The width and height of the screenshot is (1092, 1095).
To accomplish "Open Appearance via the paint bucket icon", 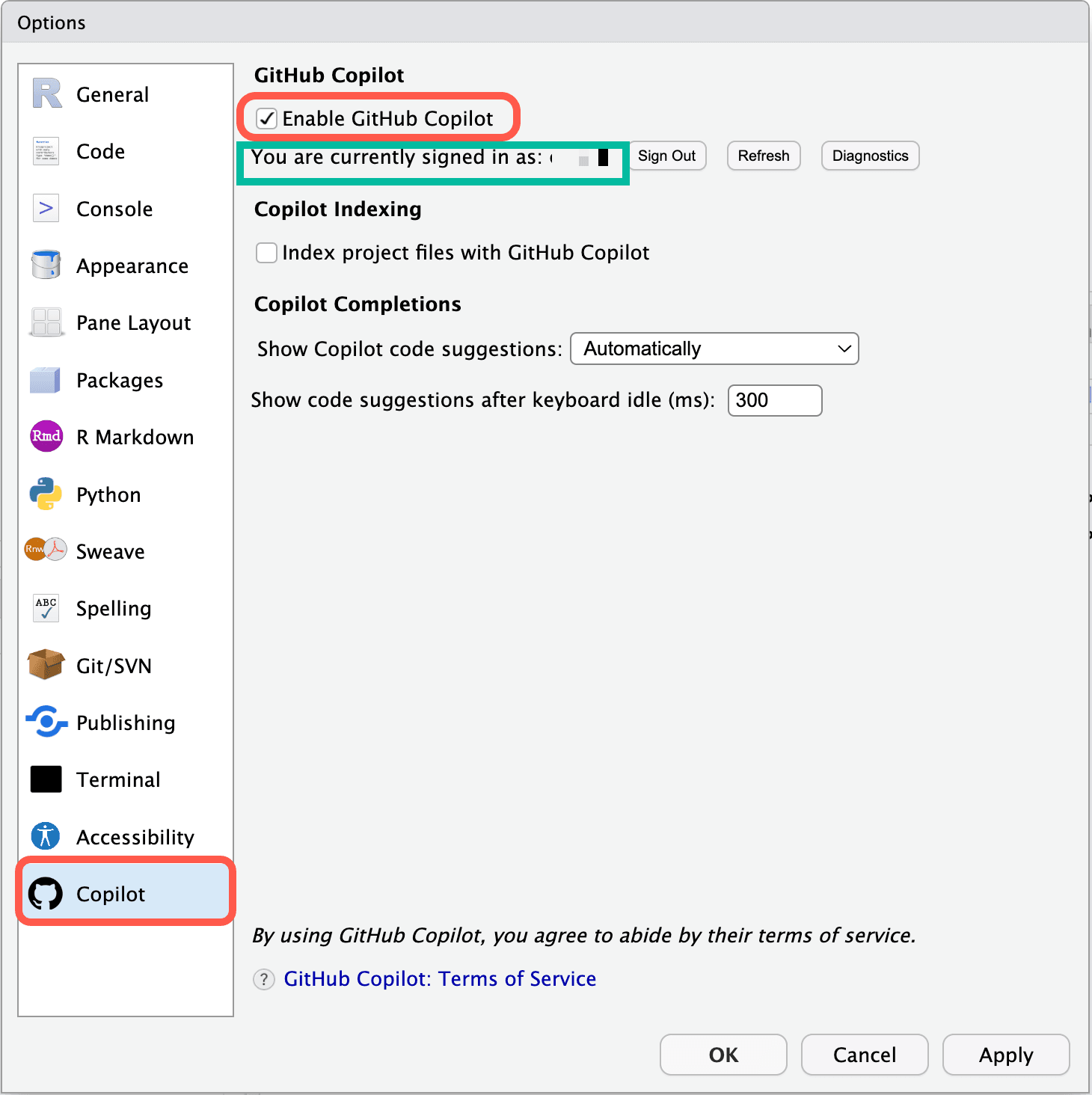I will 46,265.
